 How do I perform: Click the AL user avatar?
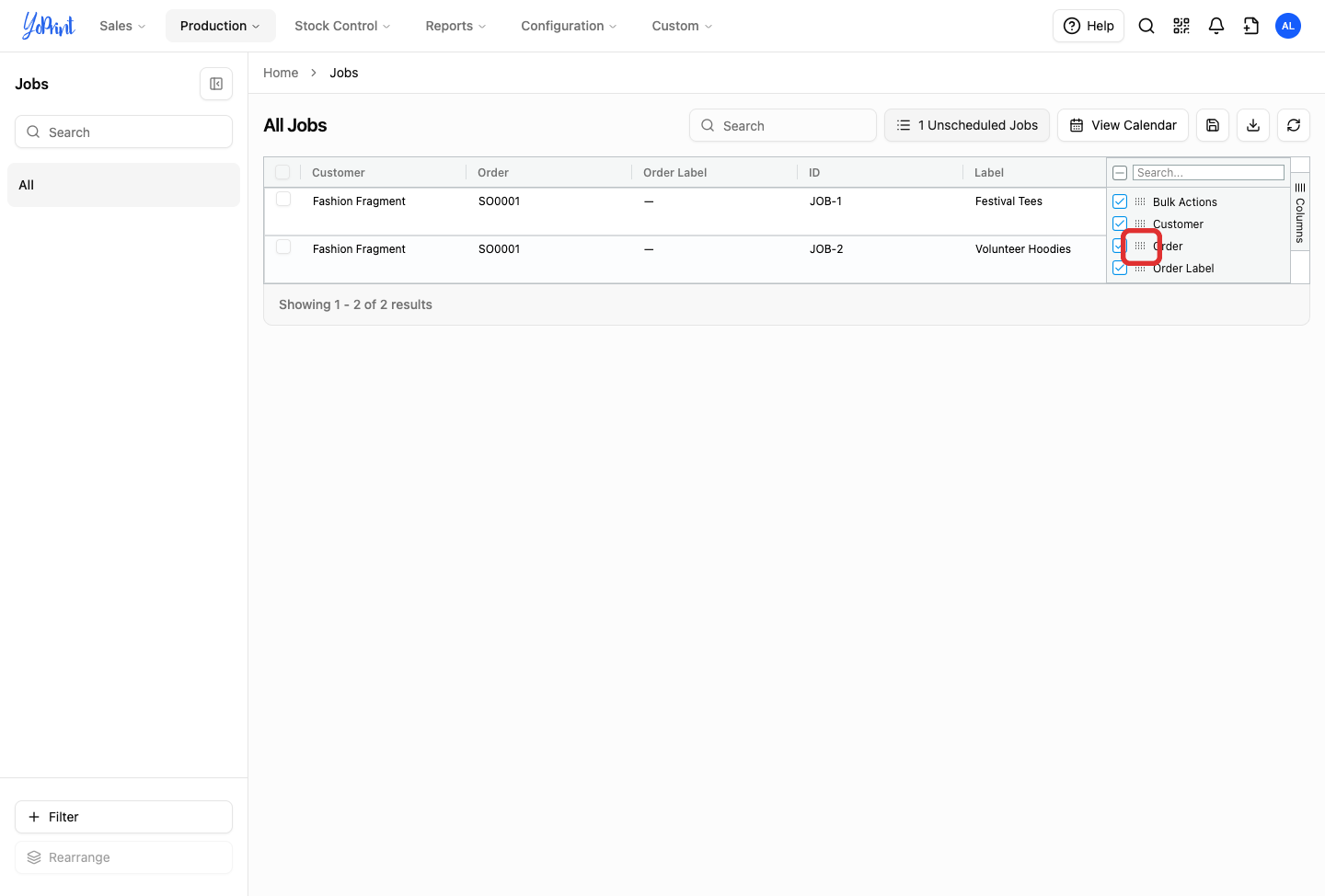[1288, 26]
